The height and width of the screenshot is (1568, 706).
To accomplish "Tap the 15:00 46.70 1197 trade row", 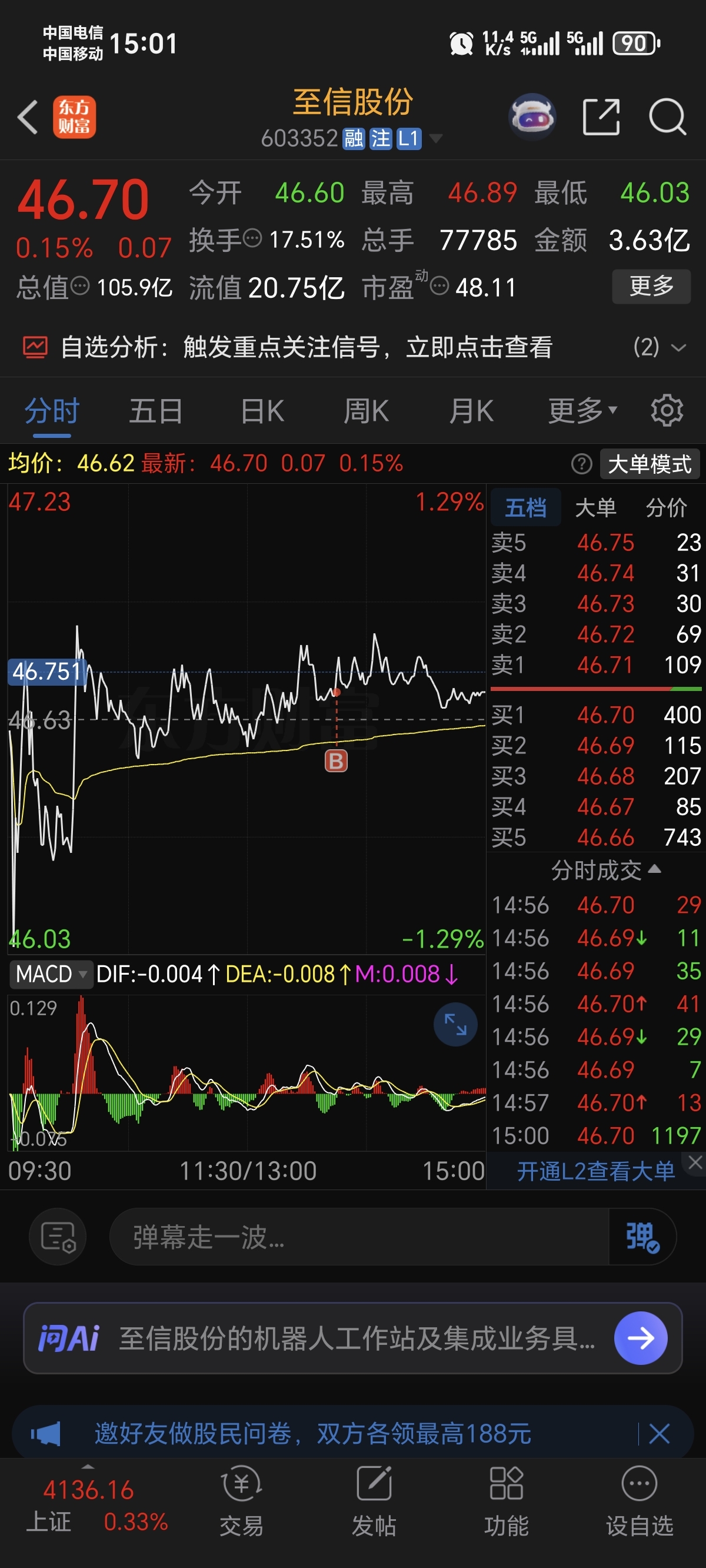I will (597, 1135).
